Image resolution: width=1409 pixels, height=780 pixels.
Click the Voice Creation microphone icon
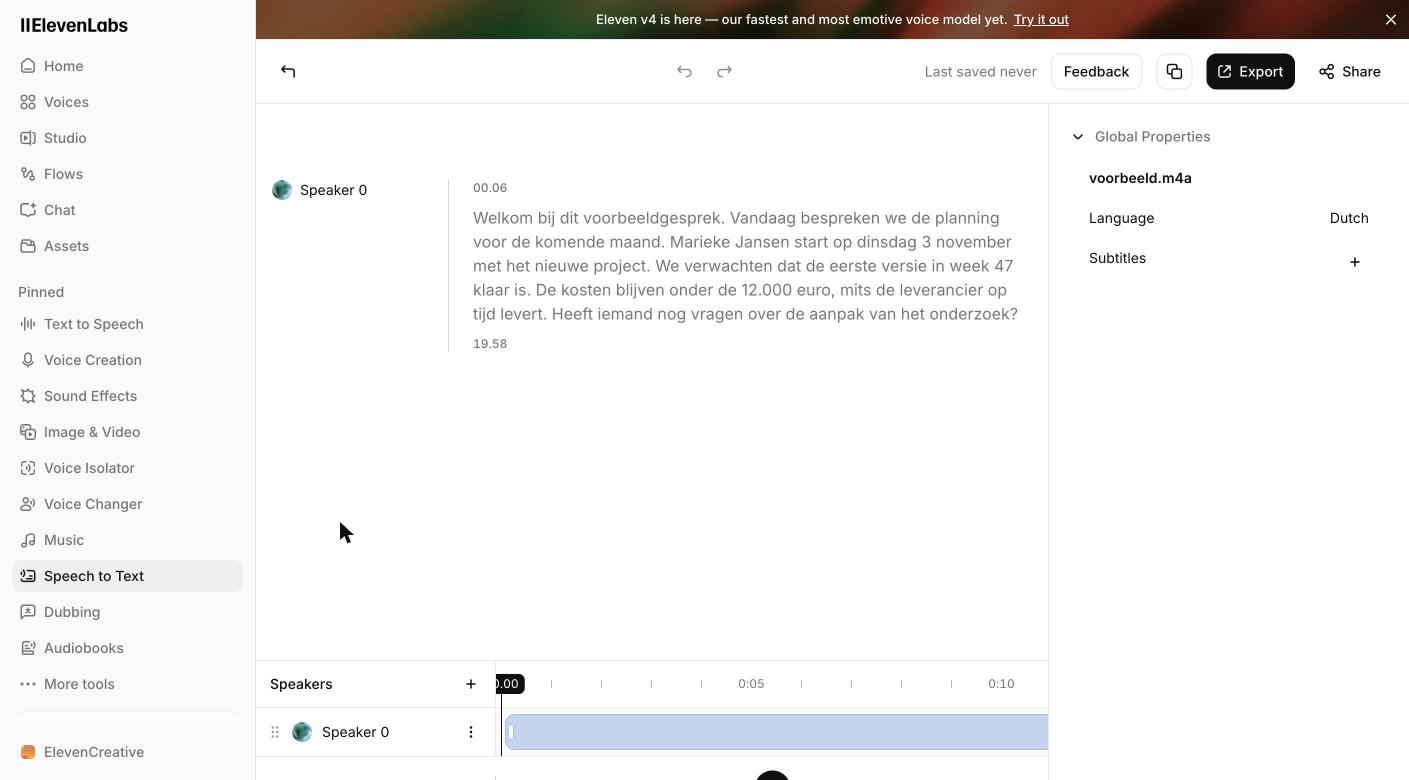pyautogui.click(x=28, y=360)
